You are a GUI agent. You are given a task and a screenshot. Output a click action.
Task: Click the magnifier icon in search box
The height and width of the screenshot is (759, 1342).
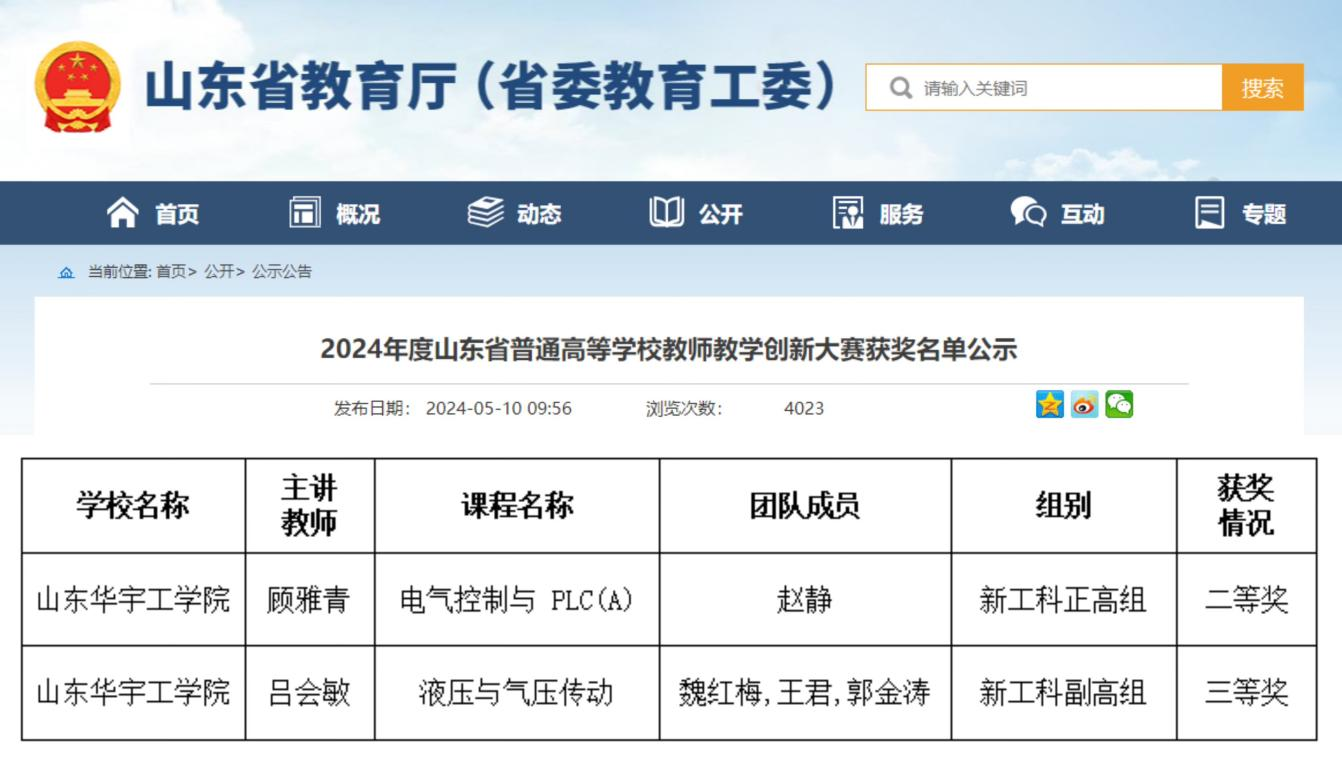900,88
